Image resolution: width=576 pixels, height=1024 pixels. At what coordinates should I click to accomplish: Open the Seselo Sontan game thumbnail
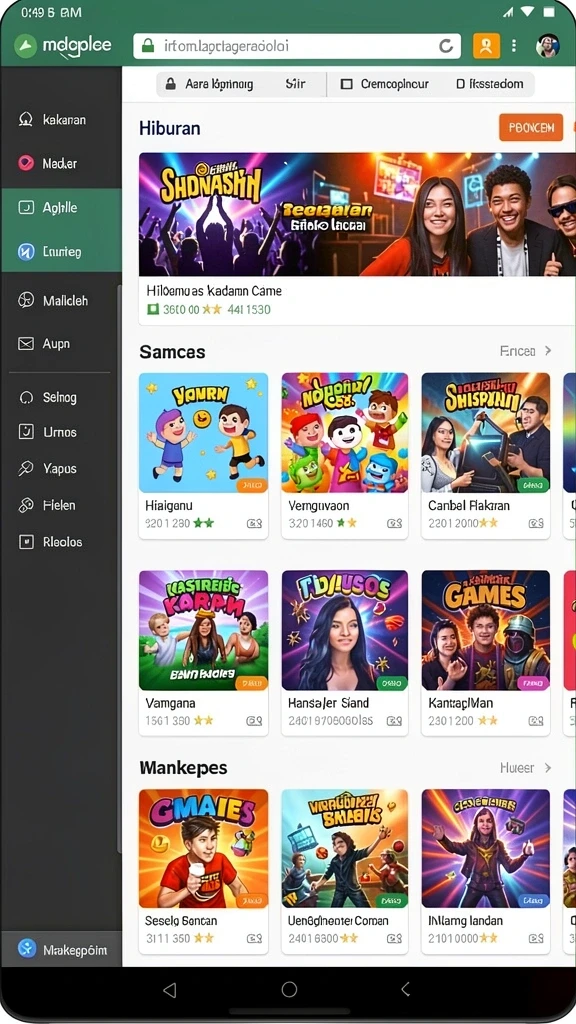[x=203, y=848]
